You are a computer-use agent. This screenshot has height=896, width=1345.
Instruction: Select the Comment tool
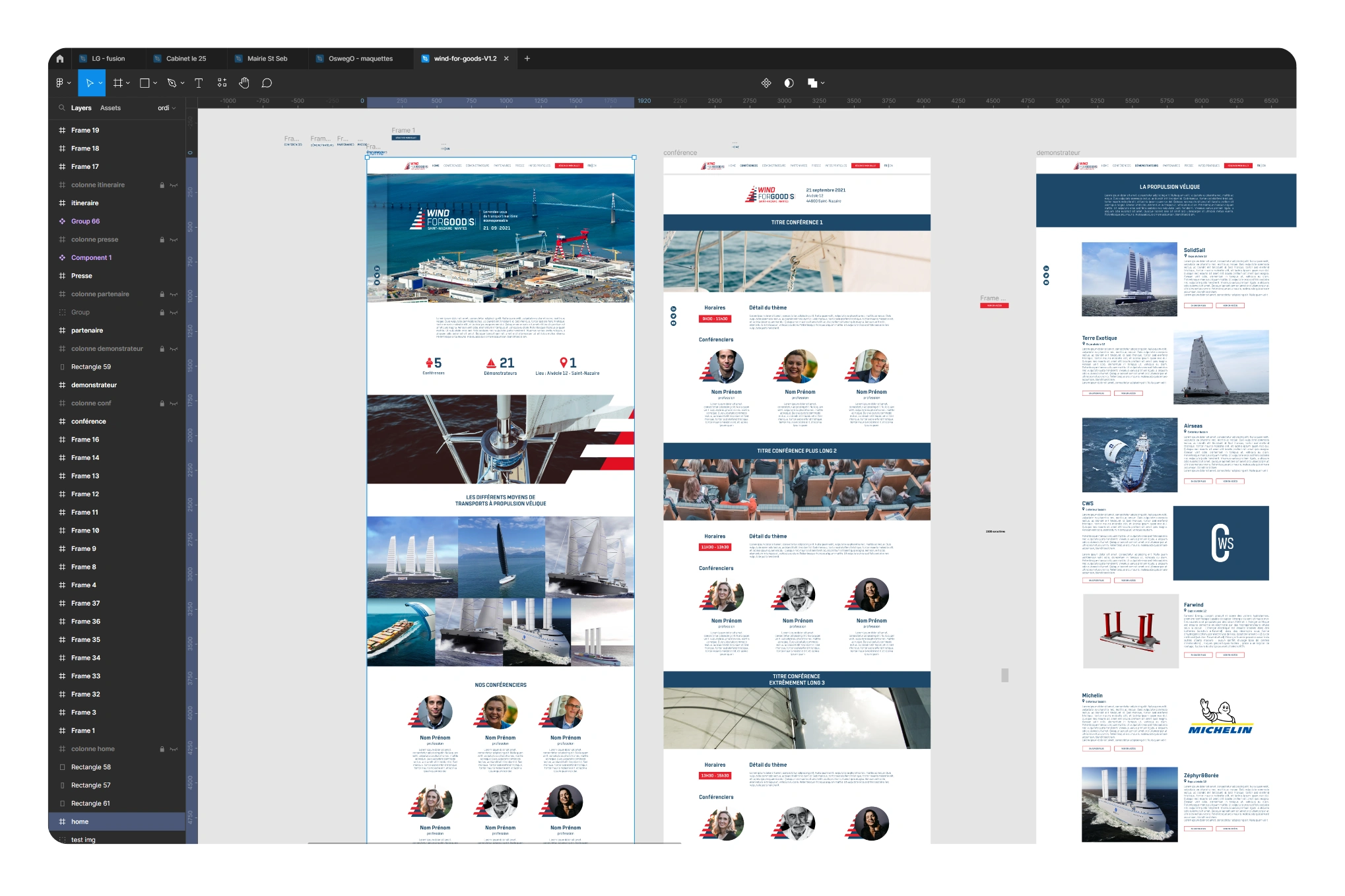267,83
